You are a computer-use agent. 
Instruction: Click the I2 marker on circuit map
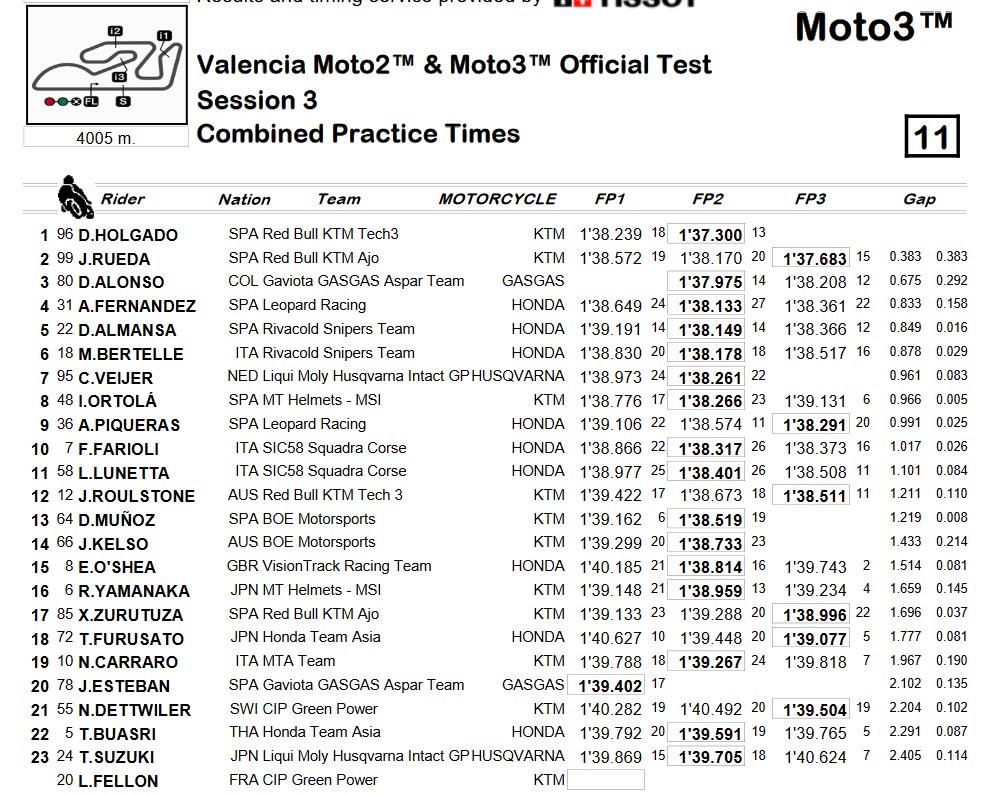pyautogui.click(x=115, y=31)
